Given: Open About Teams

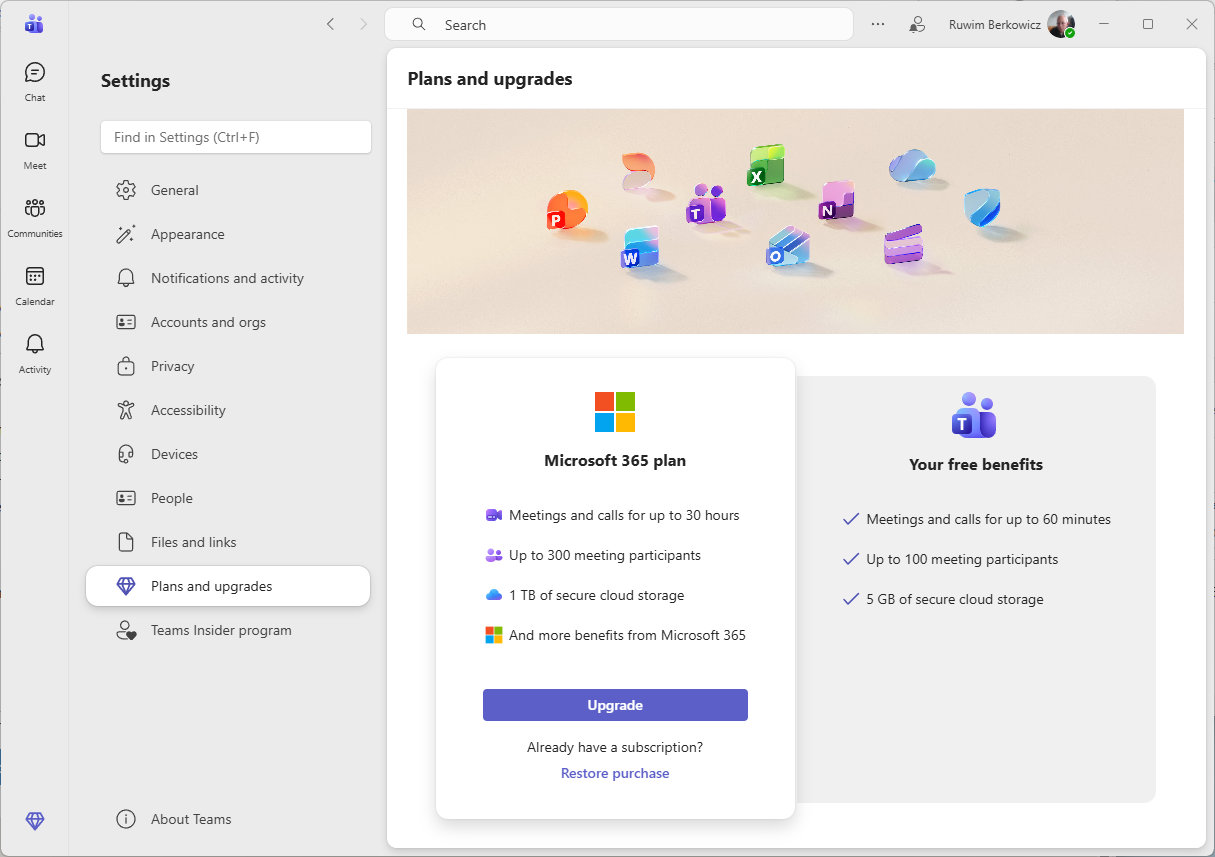Looking at the screenshot, I should click(x=189, y=818).
